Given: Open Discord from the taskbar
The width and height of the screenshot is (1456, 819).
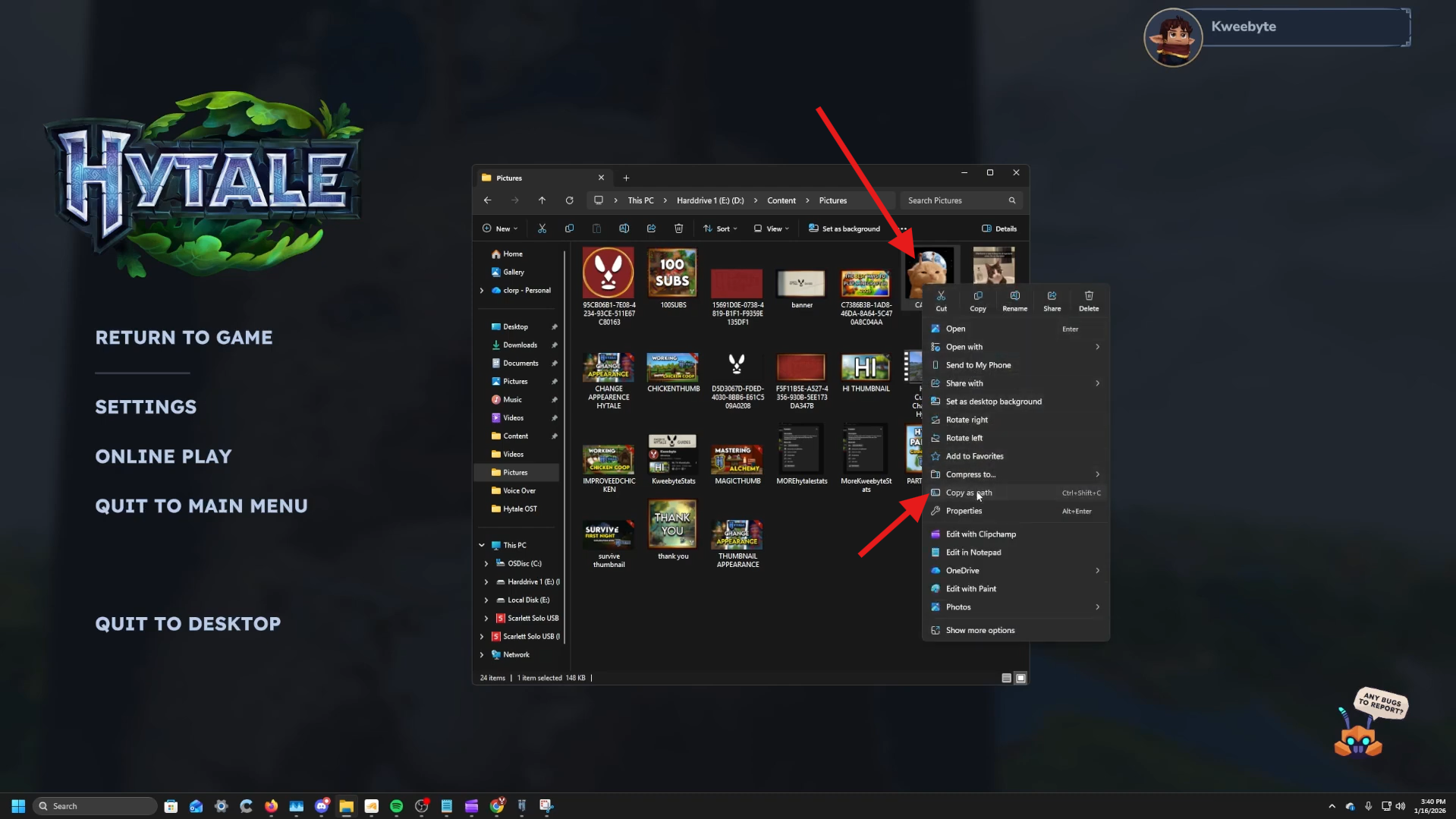Looking at the screenshot, I should pos(322,805).
